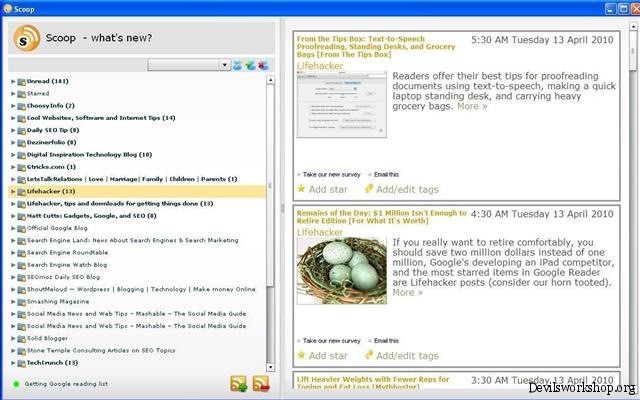Click the remove account icon with red X

pyautogui.click(x=263, y=65)
